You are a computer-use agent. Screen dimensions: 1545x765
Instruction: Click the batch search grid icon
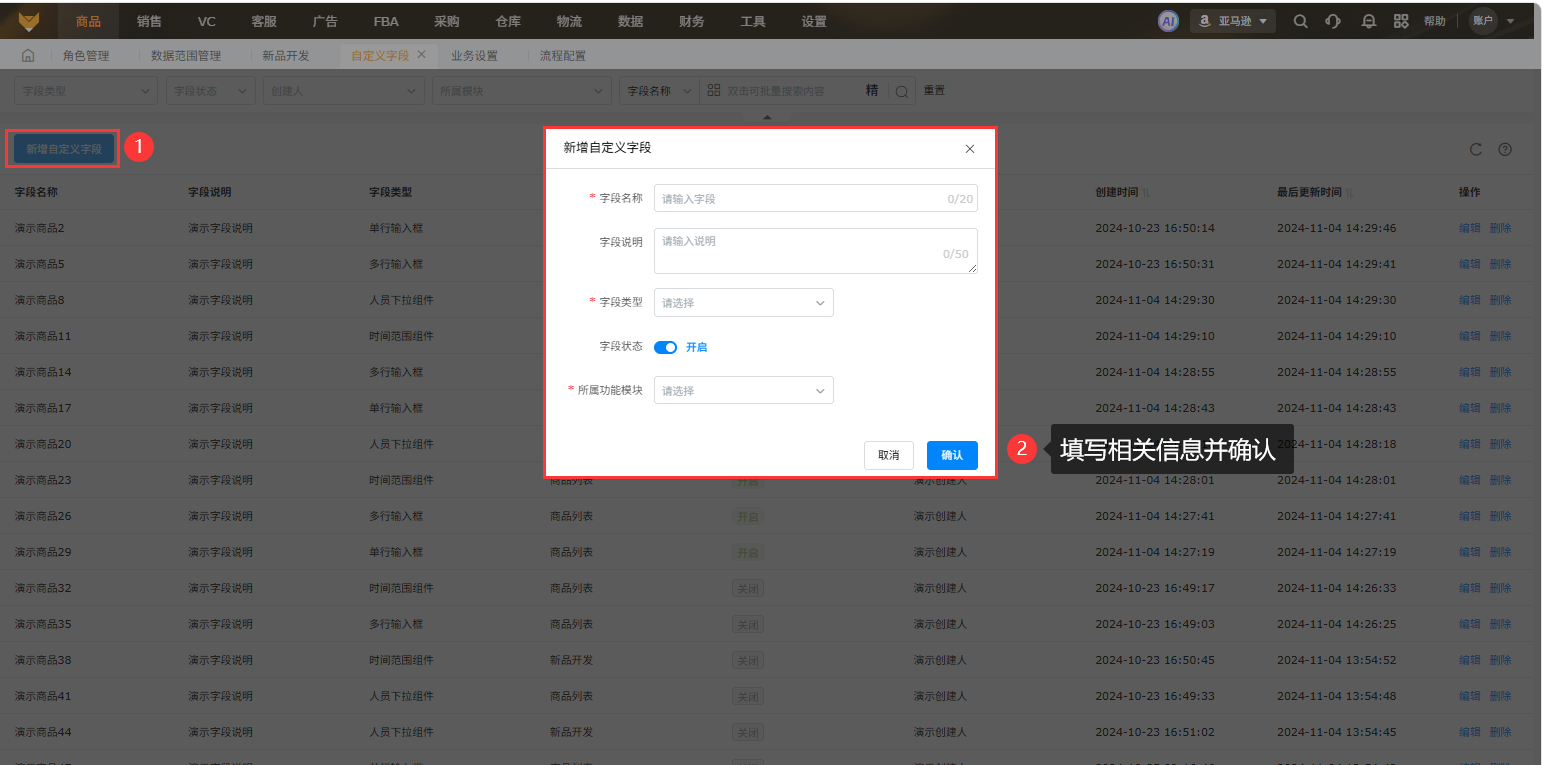pos(714,90)
